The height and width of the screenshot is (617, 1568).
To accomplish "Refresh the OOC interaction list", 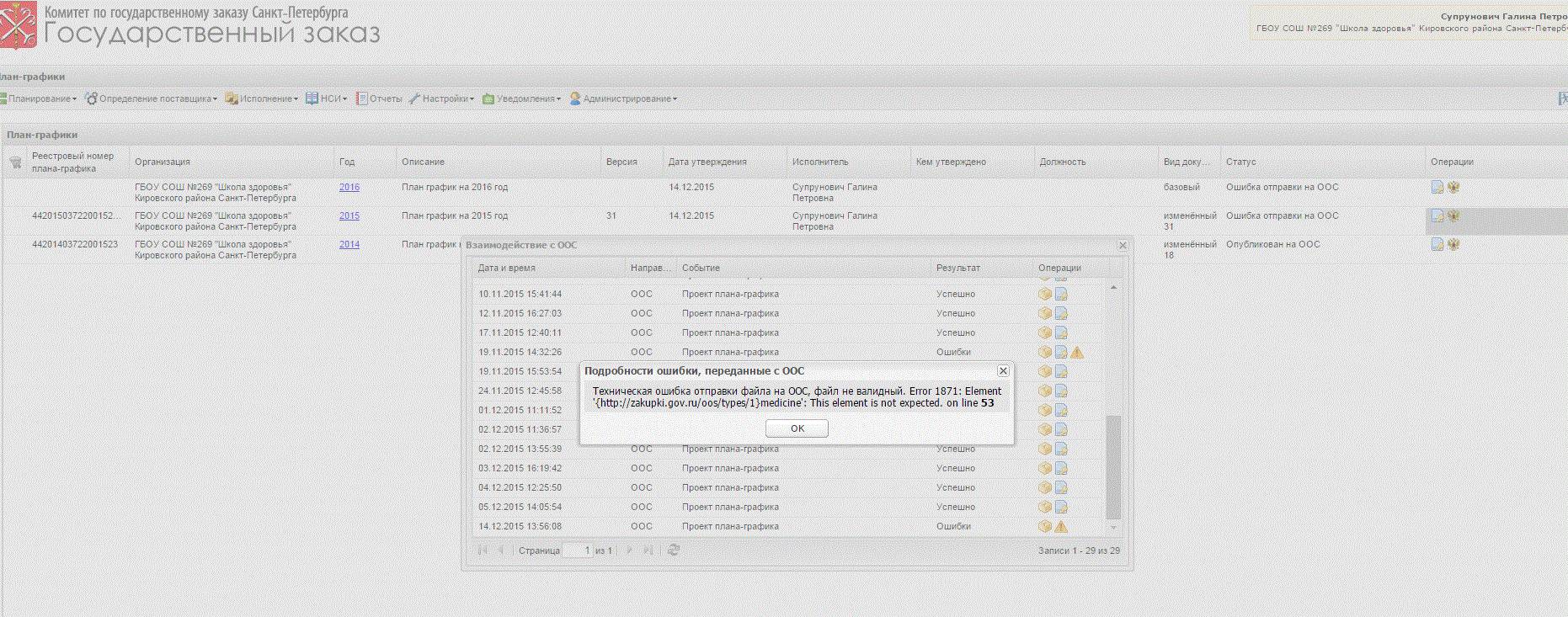I will [673, 550].
